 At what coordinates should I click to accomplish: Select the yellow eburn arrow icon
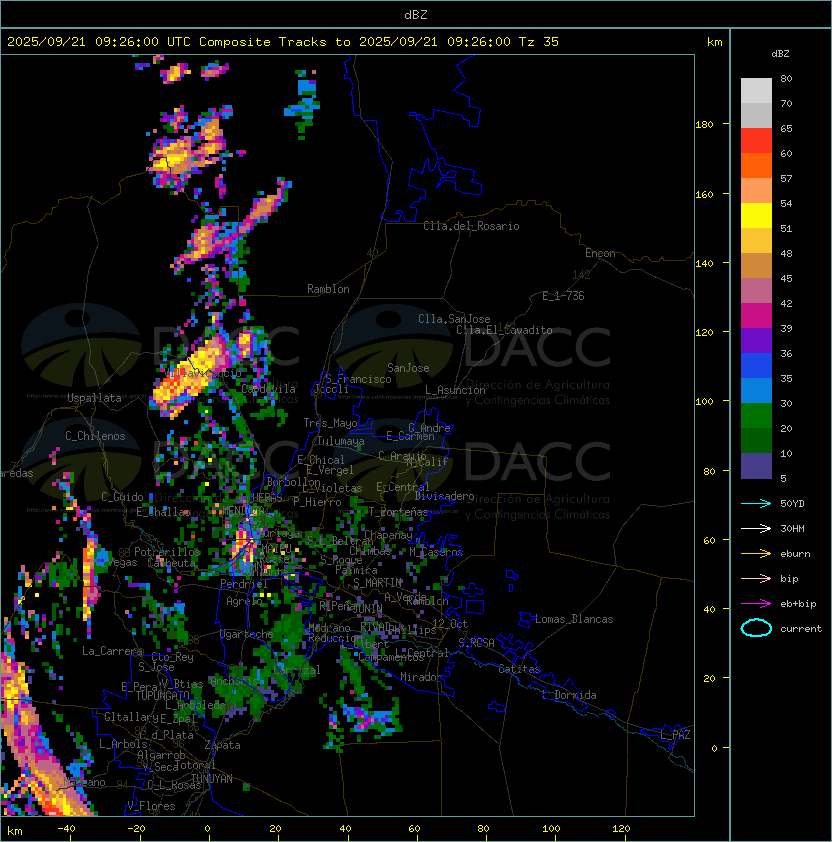tap(756, 554)
